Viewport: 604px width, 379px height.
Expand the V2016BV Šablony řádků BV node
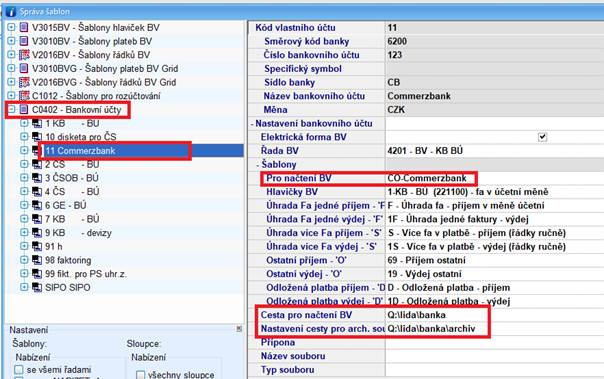click(11, 55)
